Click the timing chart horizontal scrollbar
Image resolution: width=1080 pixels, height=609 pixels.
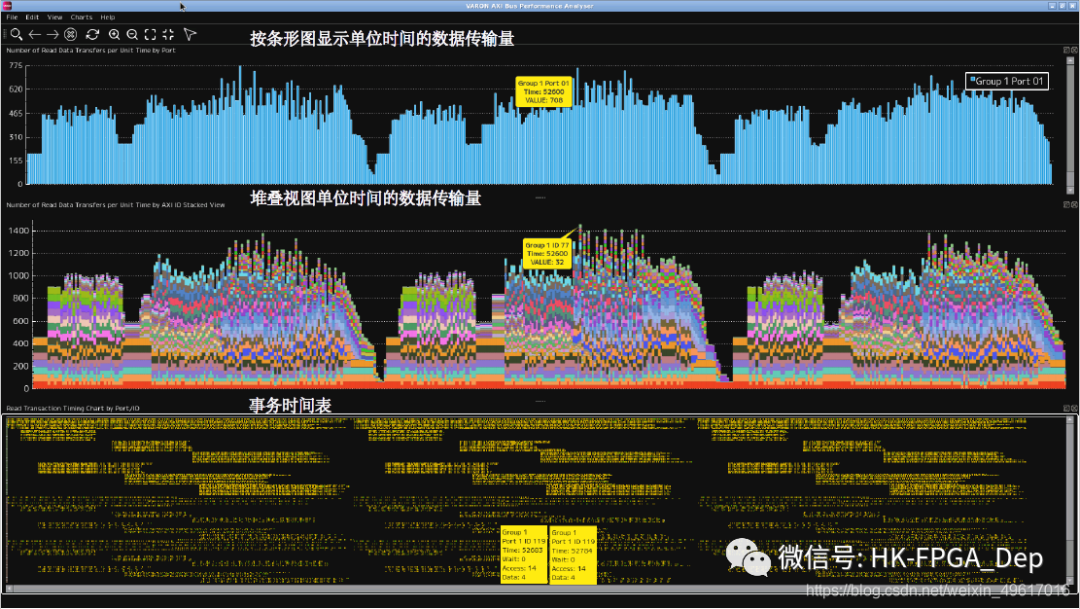point(536,589)
